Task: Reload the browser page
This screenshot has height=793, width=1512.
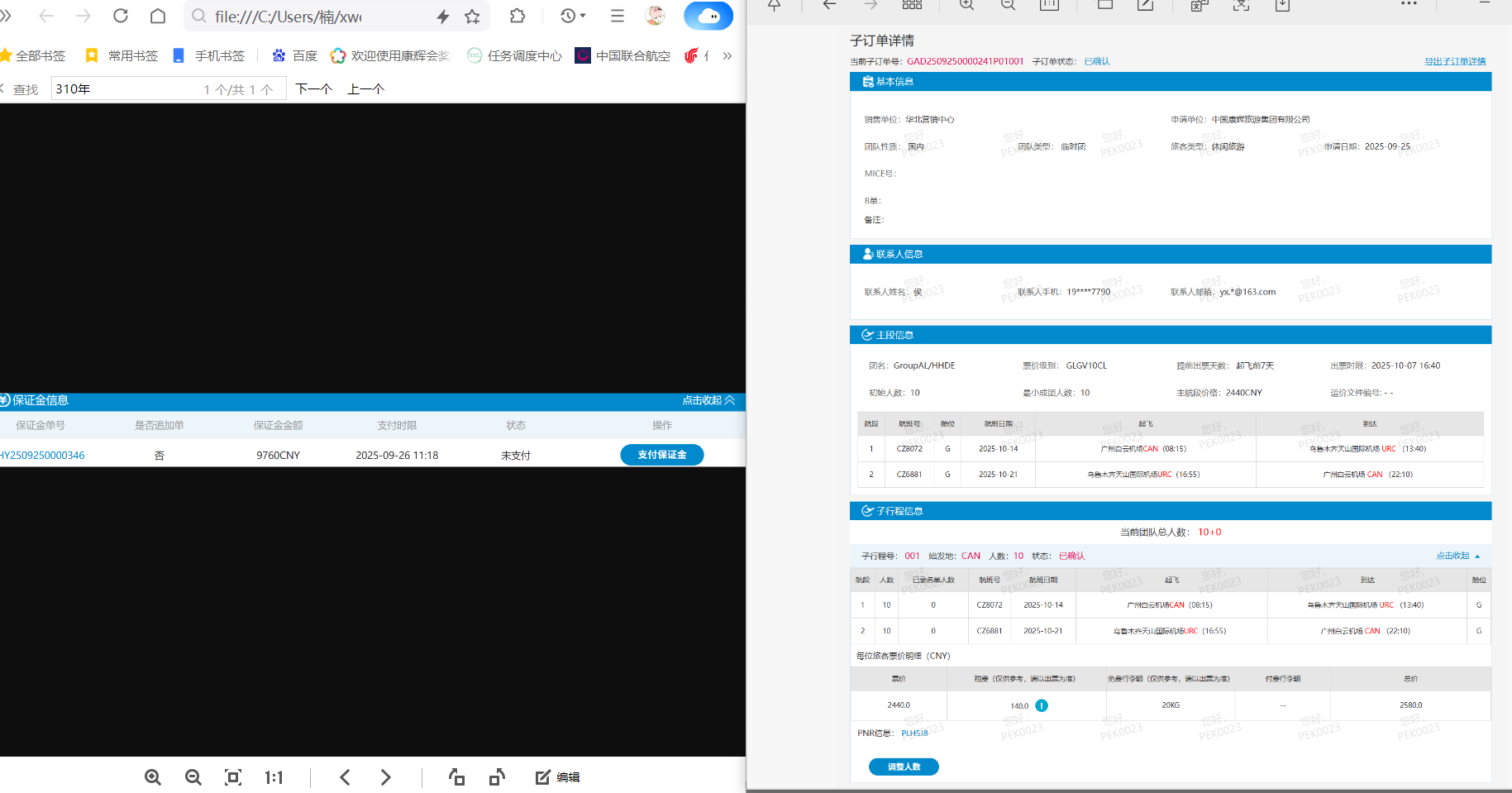Action: pyautogui.click(x=121, y=16)
